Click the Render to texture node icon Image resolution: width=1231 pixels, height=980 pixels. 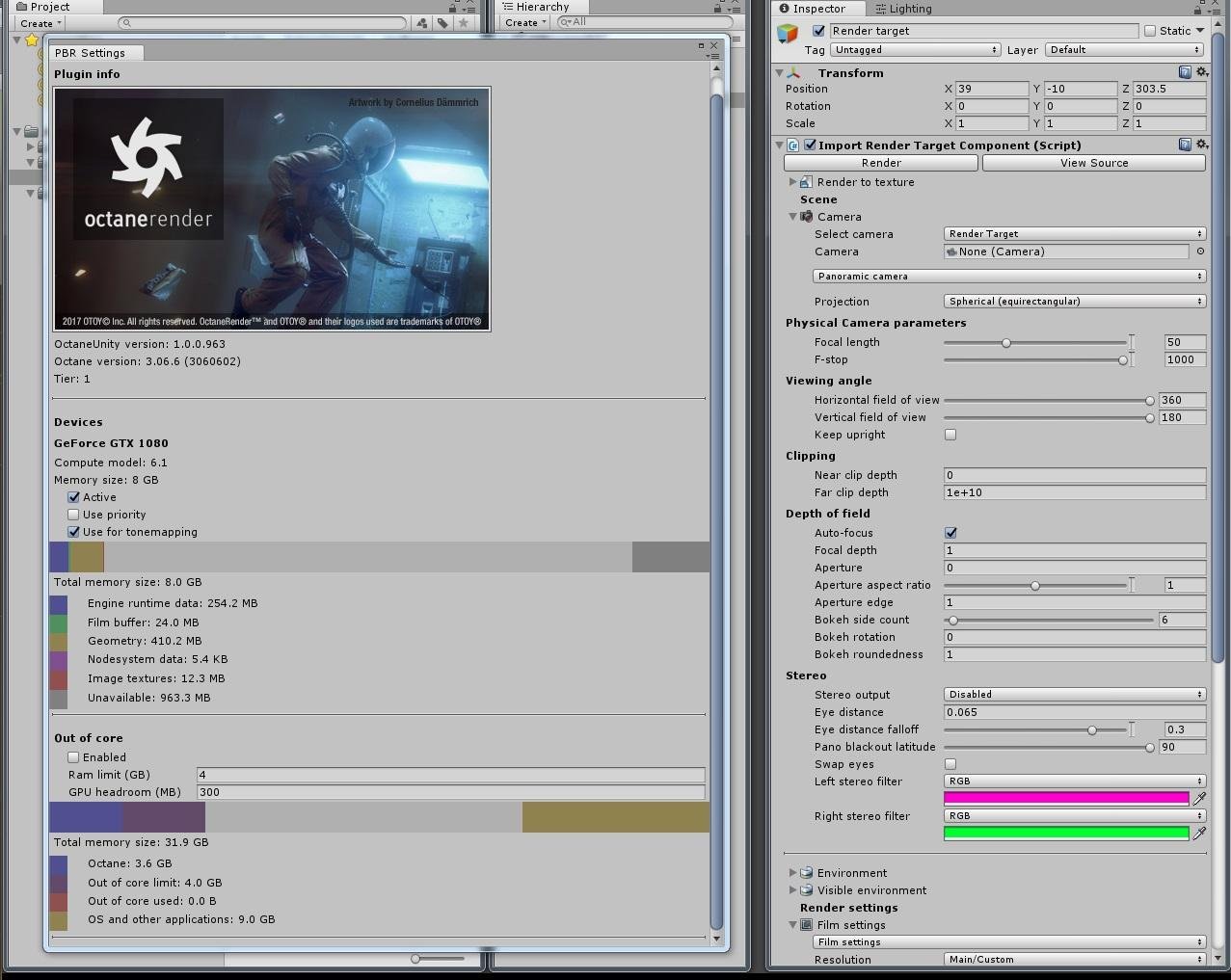click(807, 182)
